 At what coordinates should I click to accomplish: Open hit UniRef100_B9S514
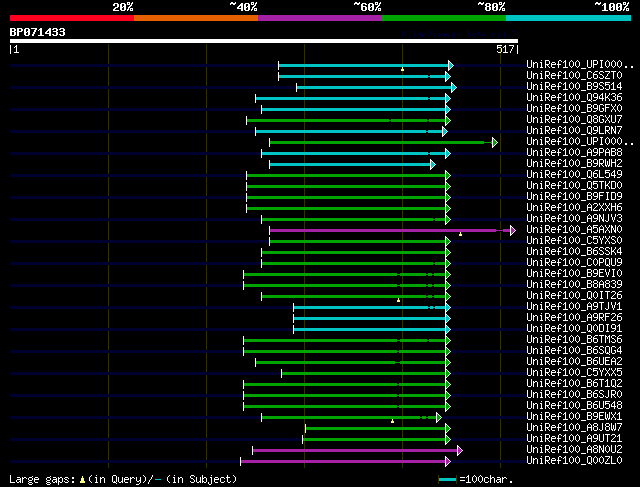[x=574, y=87]
